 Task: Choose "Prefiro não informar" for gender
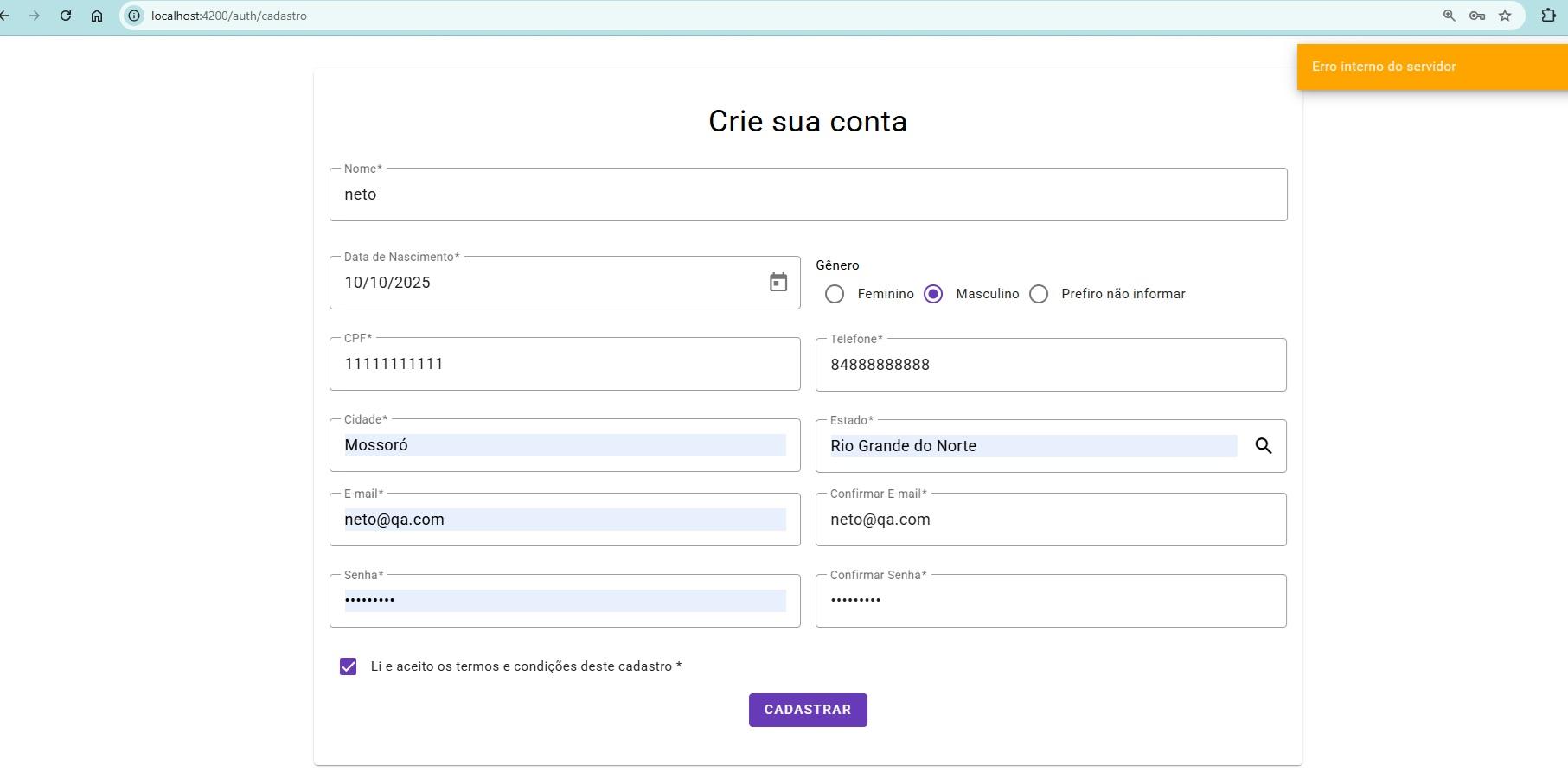(1039, 294)
